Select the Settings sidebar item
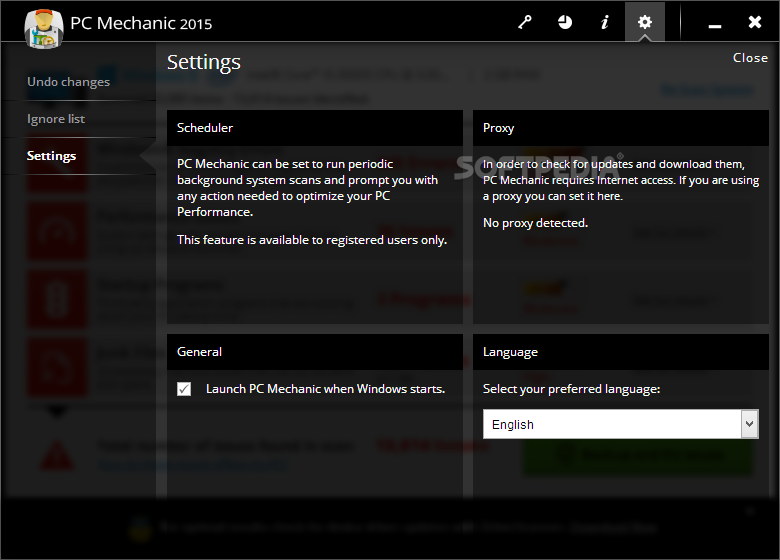 [51, 156]
